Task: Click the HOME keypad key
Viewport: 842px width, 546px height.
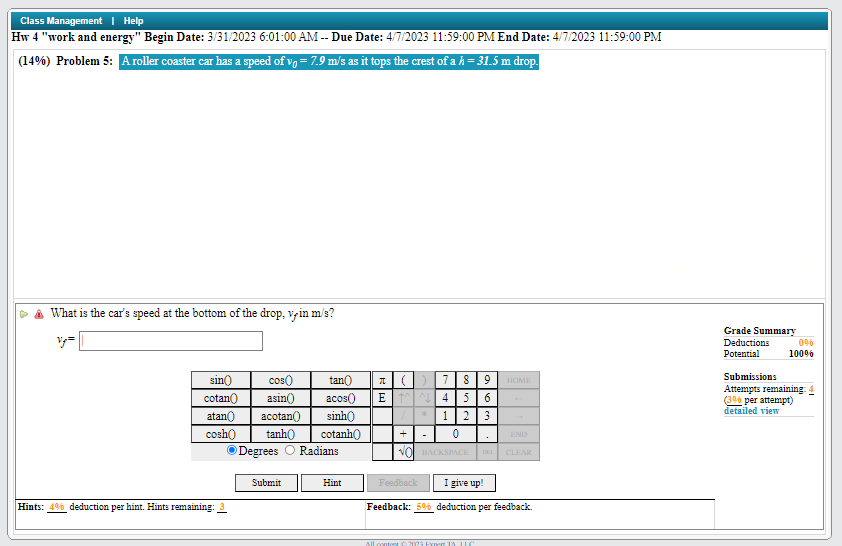Action: [x=519, y=380]
